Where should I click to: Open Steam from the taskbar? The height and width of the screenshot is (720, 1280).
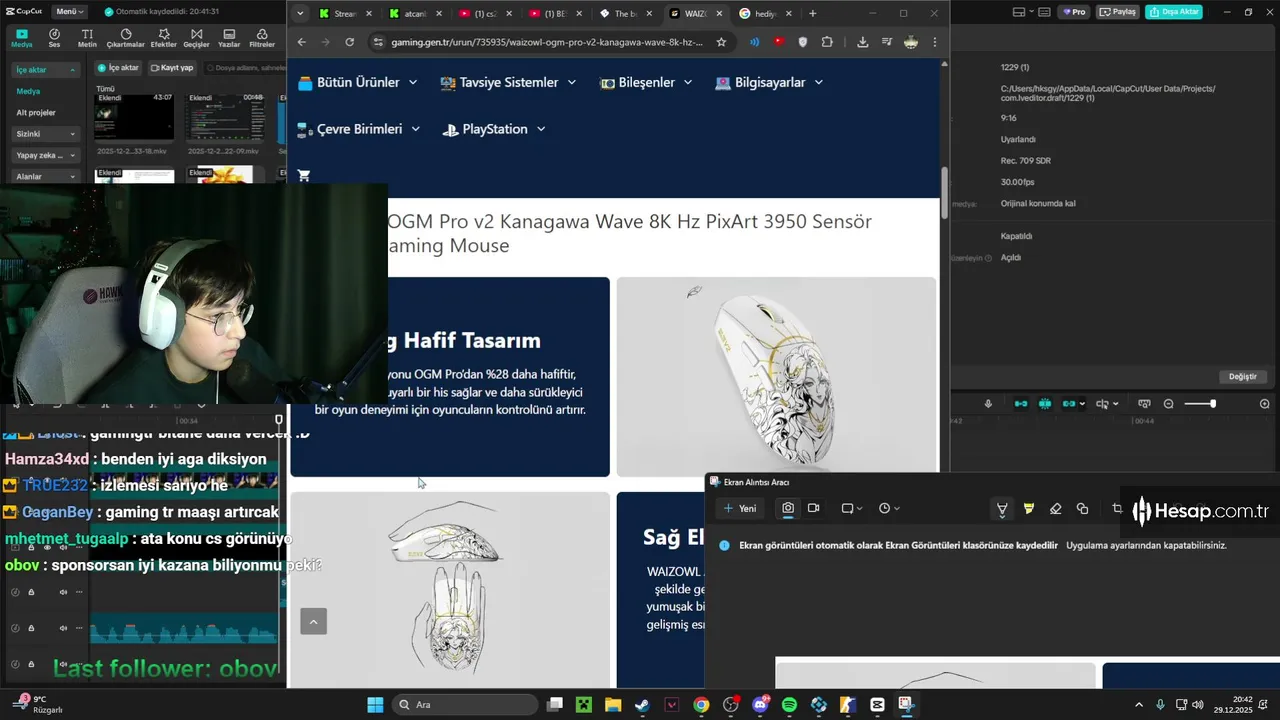tap(642, 705)
